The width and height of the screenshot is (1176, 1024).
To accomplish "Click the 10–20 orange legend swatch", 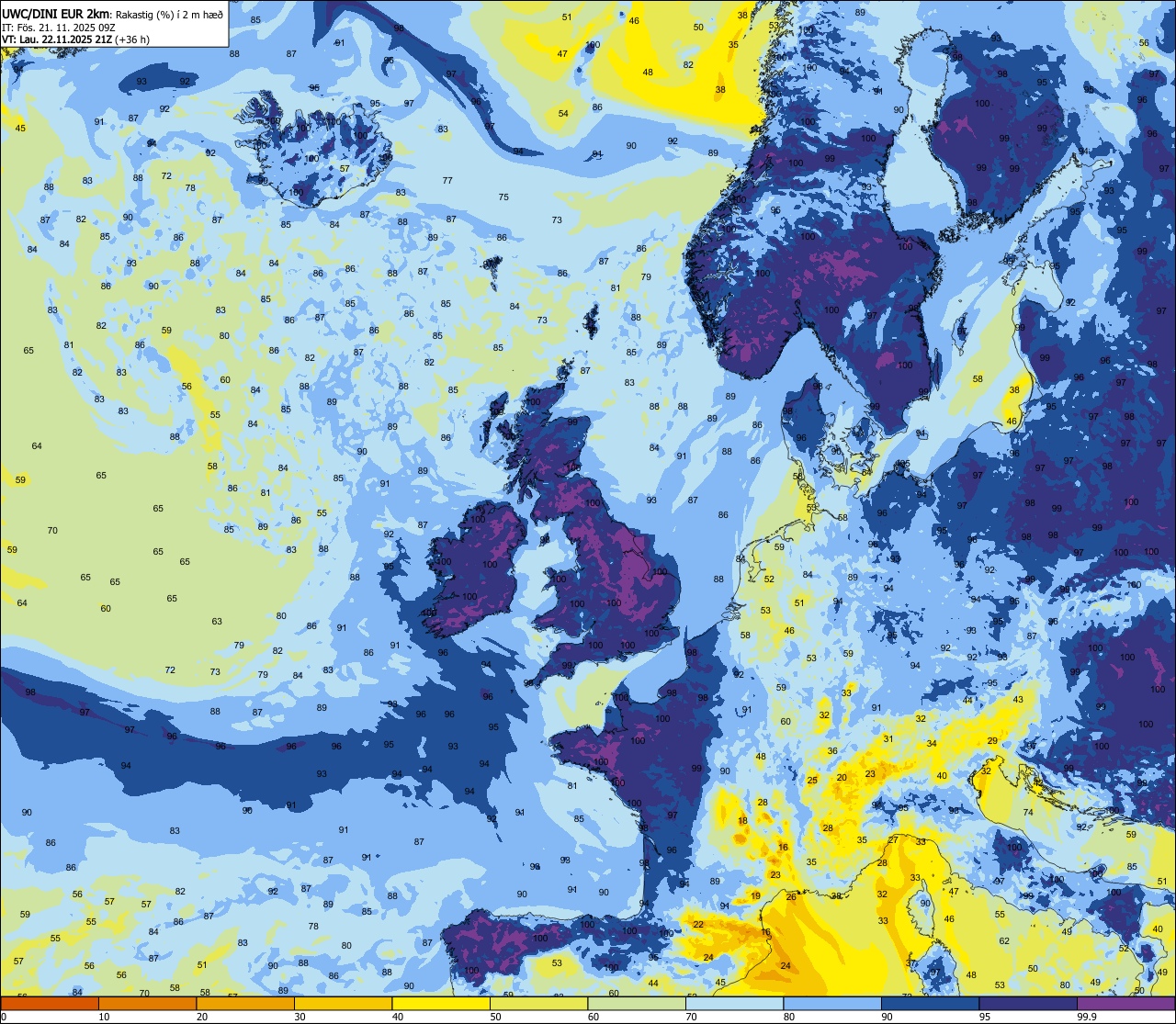I will 147,1004.
